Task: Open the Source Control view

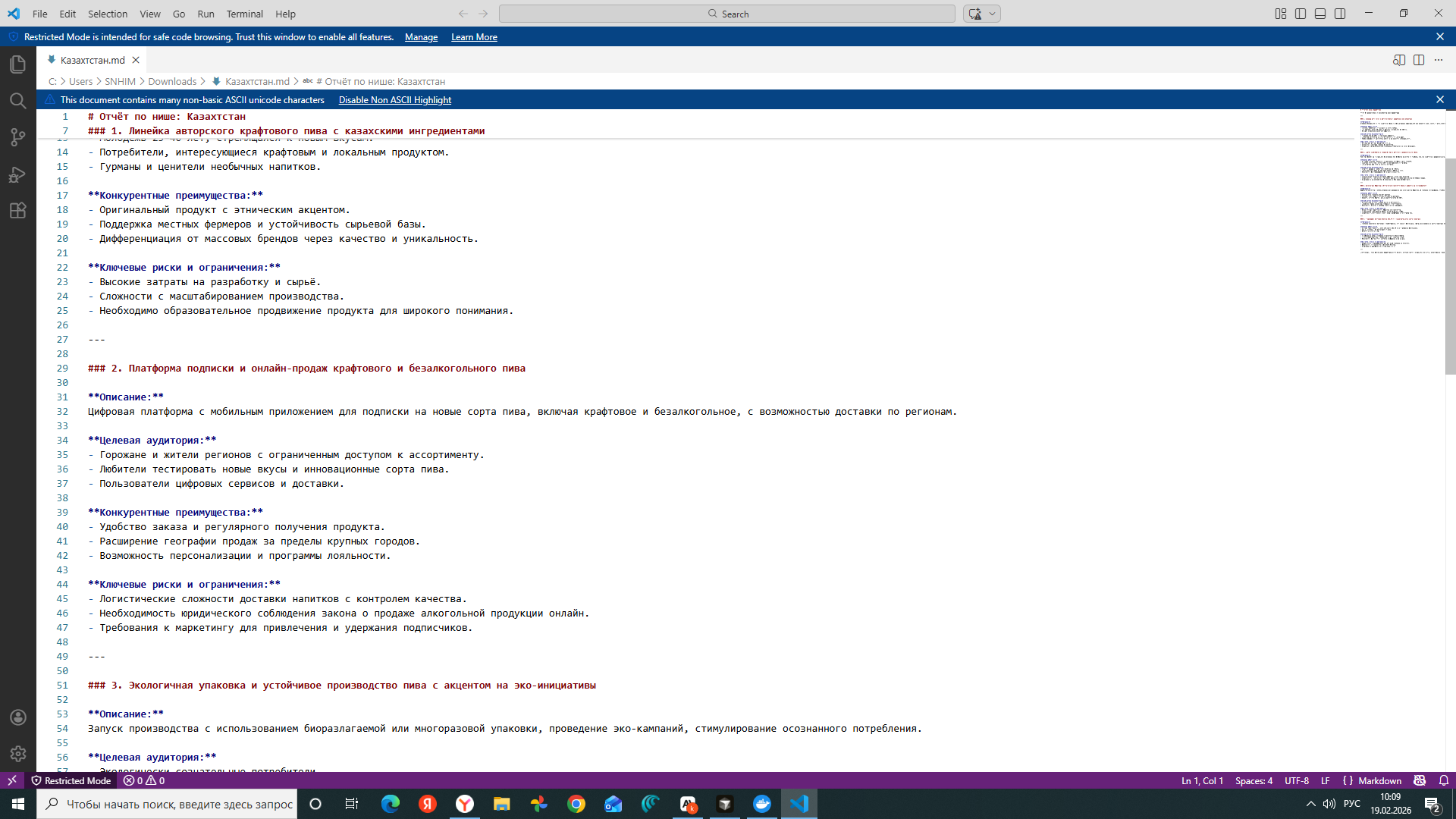Action: pos(17,137)
